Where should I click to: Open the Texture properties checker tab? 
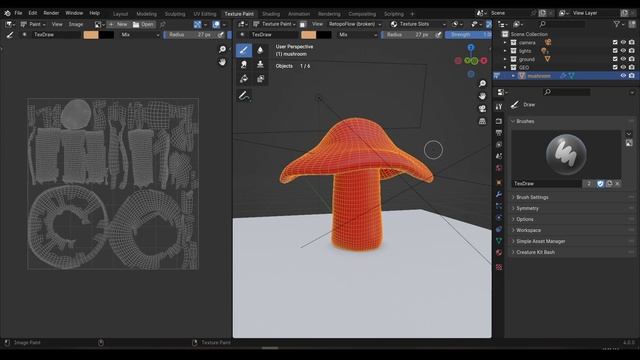pos(499,267)
